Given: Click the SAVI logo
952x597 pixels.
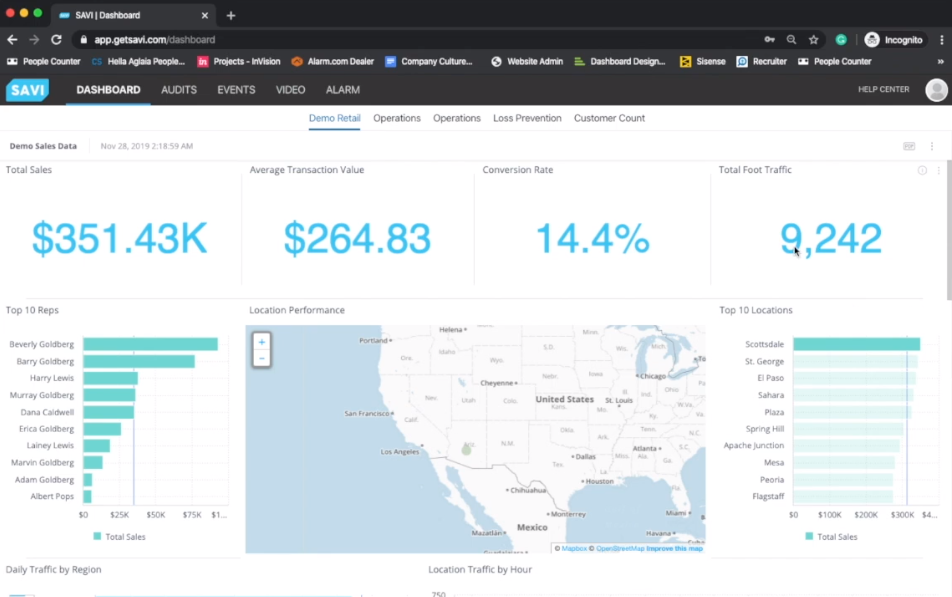Looking at the screenshot, I should pyautogui.click(x=27, y=90).
